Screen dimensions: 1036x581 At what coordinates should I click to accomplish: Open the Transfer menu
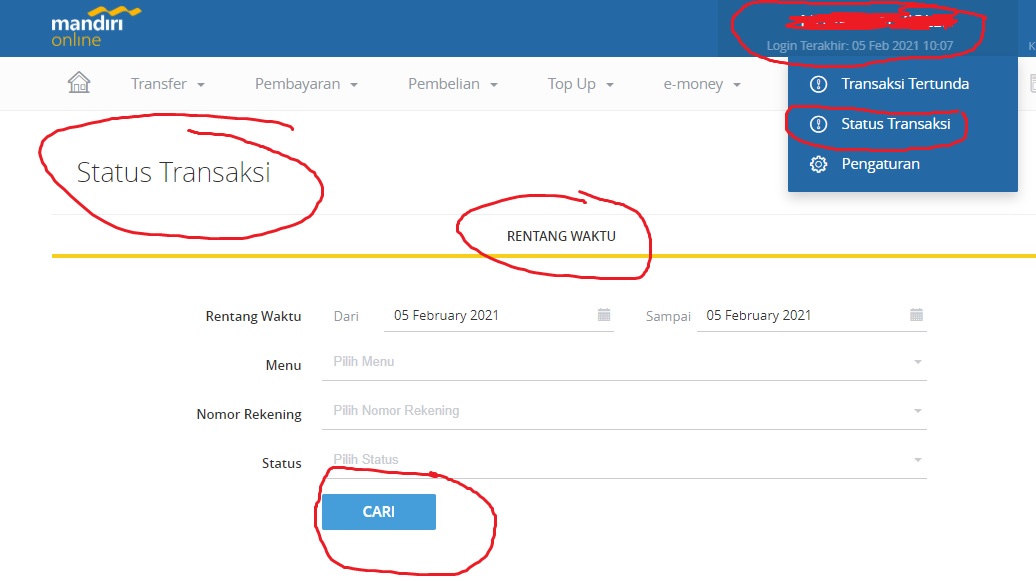[x=167, y=84]
